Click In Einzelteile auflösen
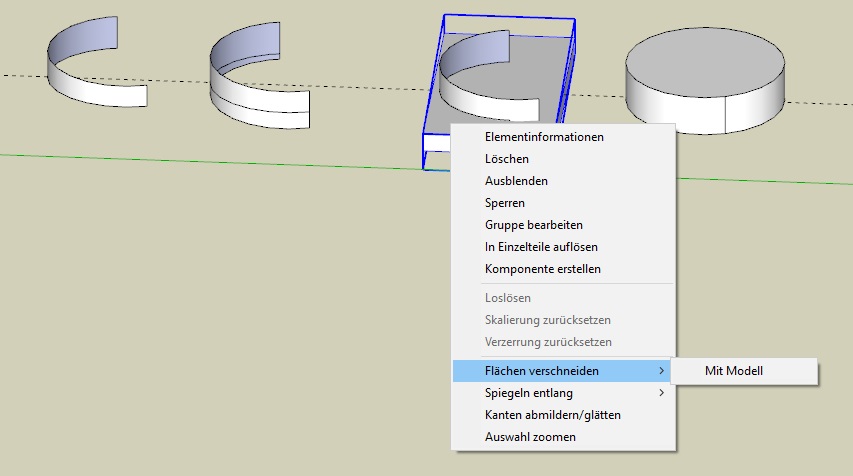The height and width of the screenshot is (476, 853). [x=541, y=247]
